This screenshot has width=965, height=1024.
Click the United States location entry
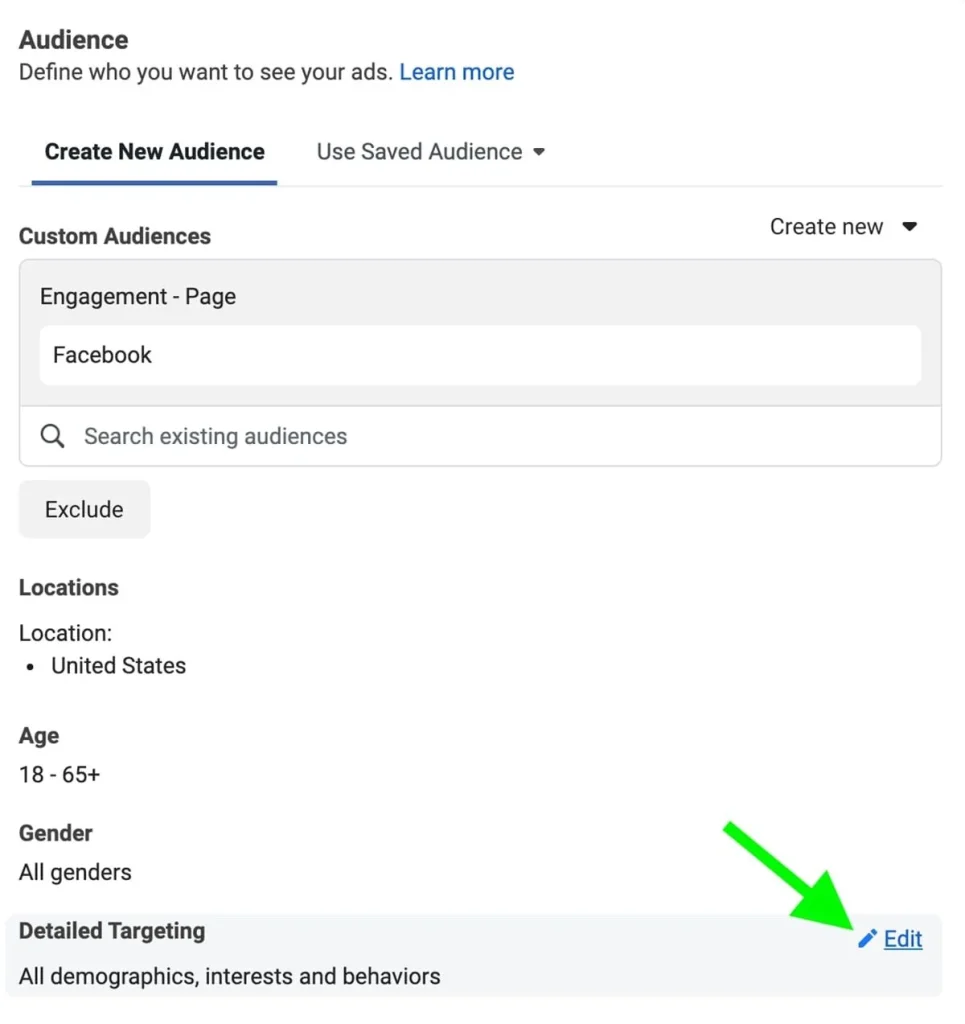119,666
